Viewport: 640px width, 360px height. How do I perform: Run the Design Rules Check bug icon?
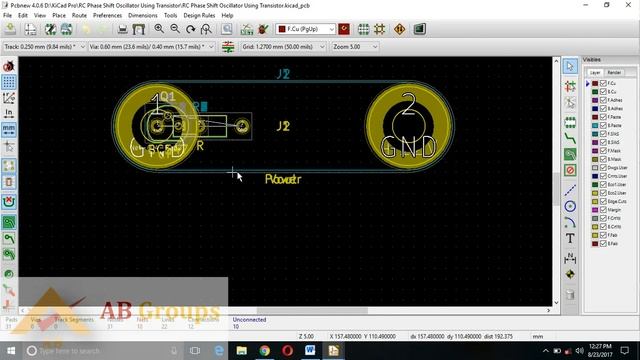coord(263,29)
